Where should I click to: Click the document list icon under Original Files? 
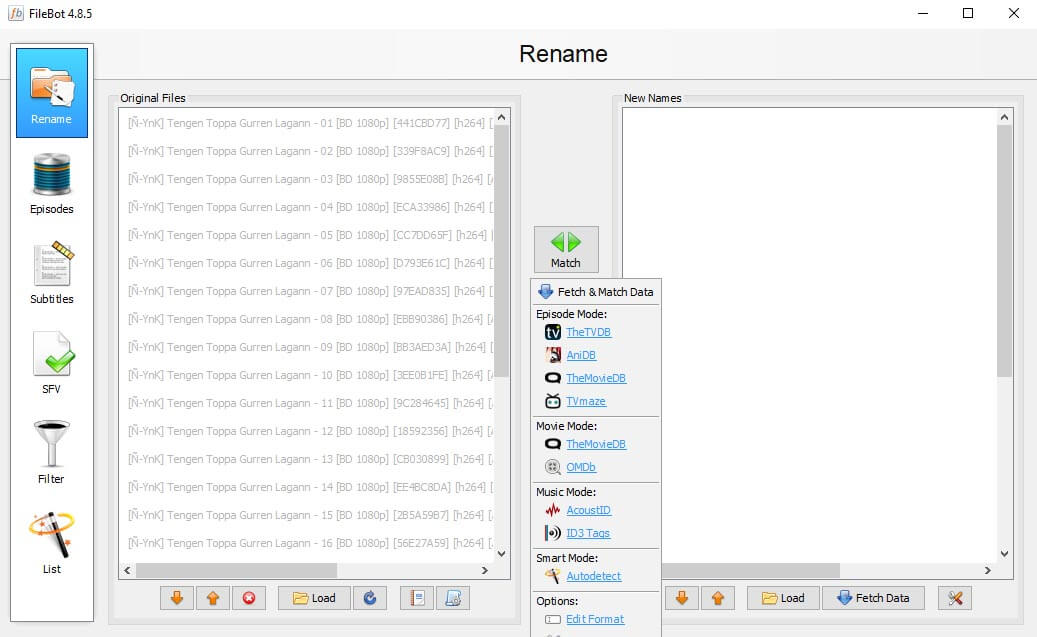(x=417, y=598)
